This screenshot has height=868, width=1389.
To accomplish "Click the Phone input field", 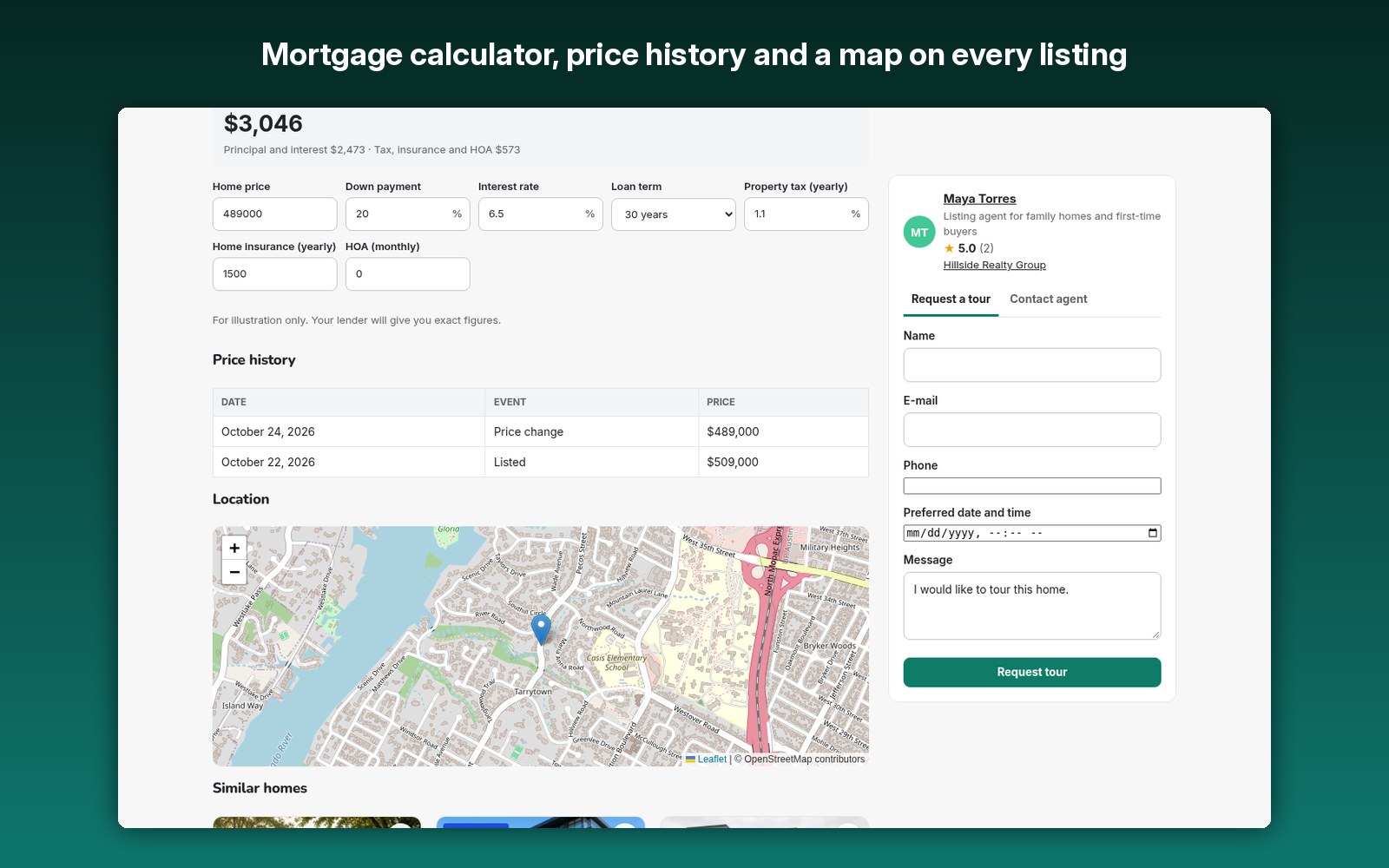I will pos(1032,486).
